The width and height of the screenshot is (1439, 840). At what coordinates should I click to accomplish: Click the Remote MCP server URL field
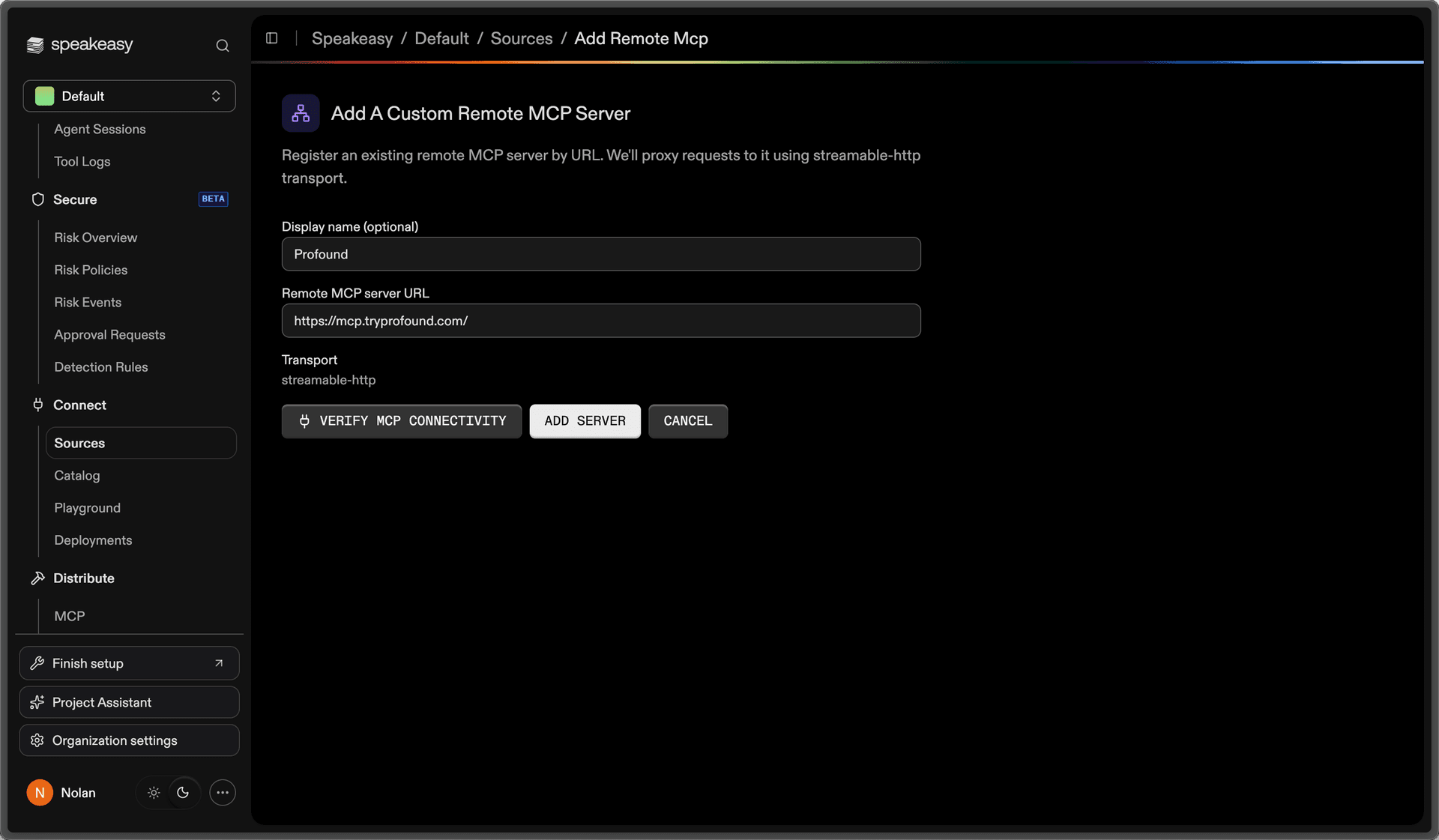point(601,321)
